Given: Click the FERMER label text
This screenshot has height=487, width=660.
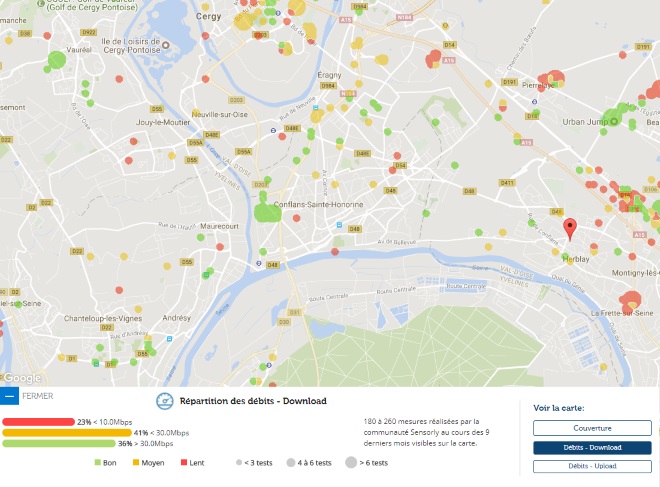Looking at the screenshot, I should point(37,396).
